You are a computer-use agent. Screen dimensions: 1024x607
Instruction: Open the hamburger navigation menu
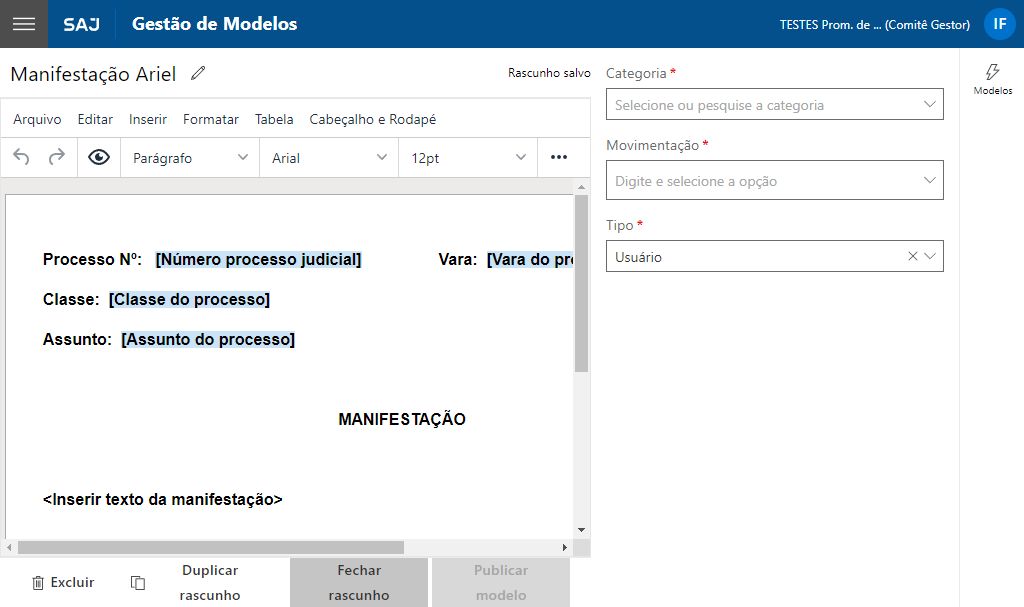(24, 24)
